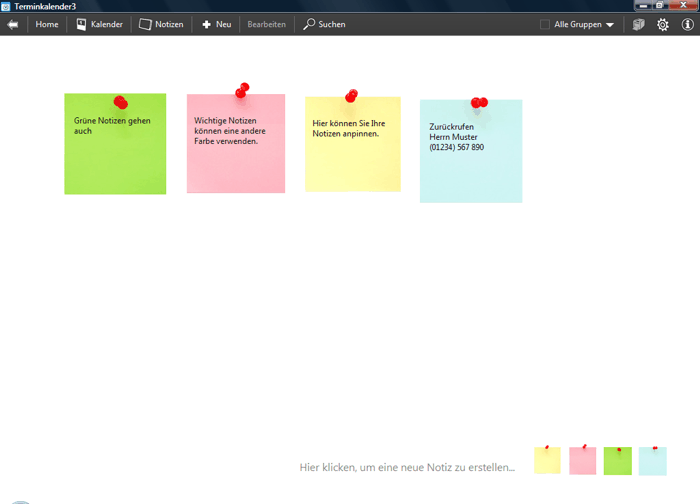Click the back arrow in toolbar
Viewport: 700px width, 504px height.
tap(13, 24)
